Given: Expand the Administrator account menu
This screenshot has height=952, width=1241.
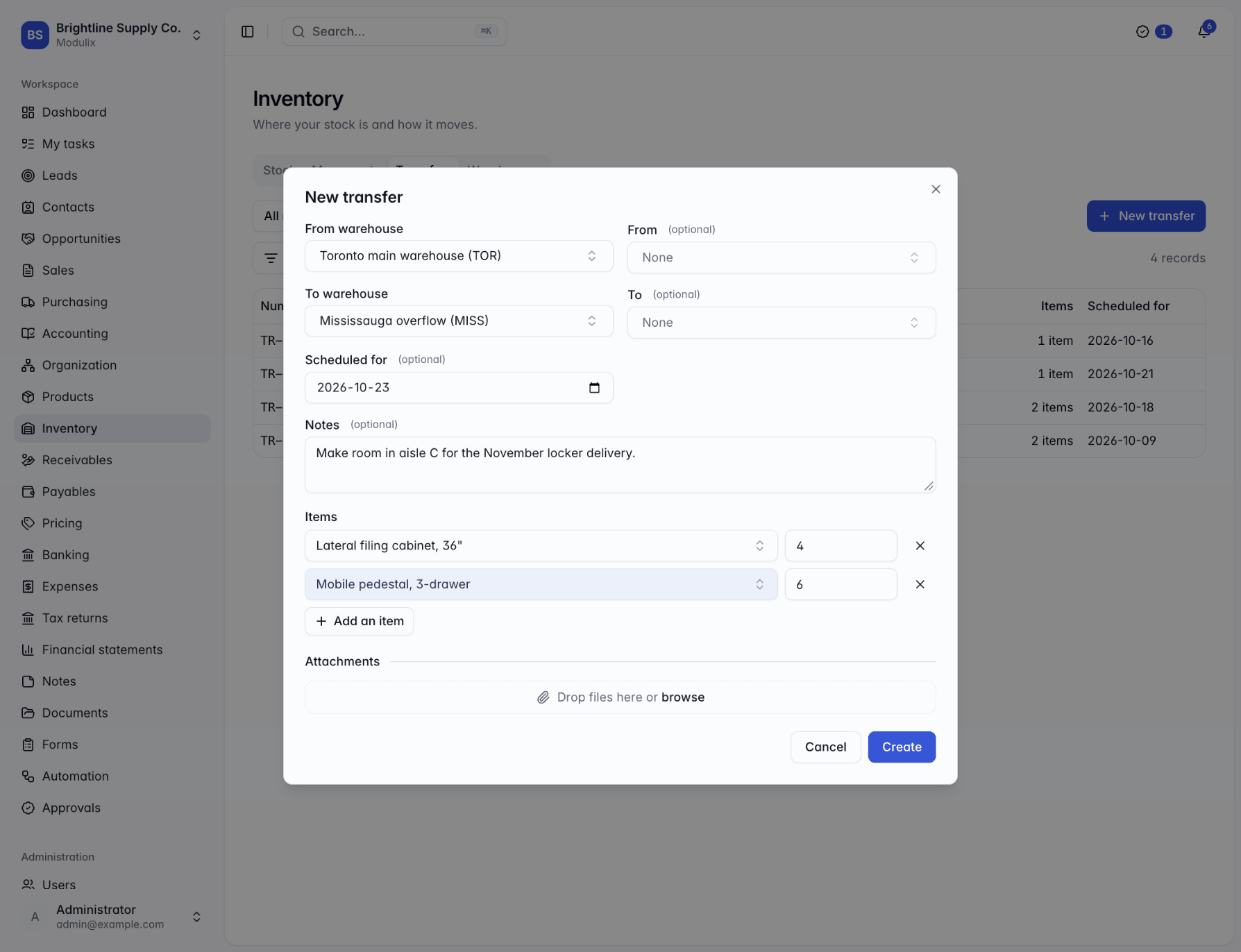Looking at the screenshot, I should (x=112, y=917).
